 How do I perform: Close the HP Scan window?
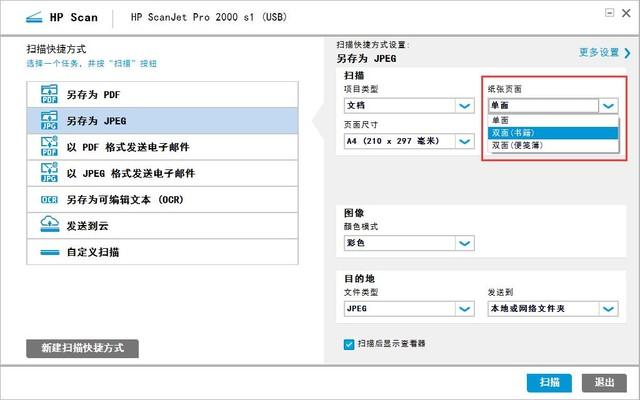[x=626, y=13]
